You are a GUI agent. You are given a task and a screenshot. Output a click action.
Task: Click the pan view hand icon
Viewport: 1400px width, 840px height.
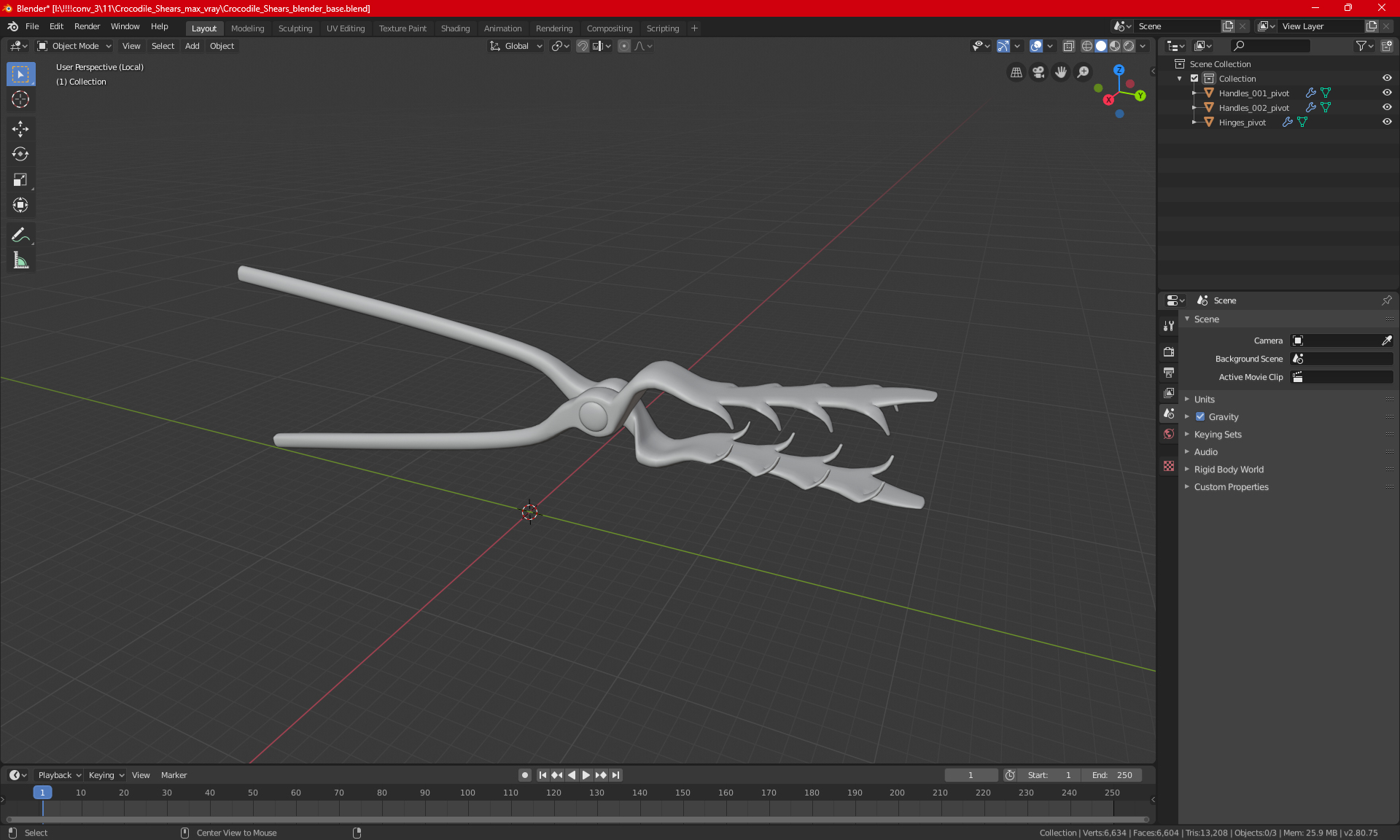[1061, 72]
